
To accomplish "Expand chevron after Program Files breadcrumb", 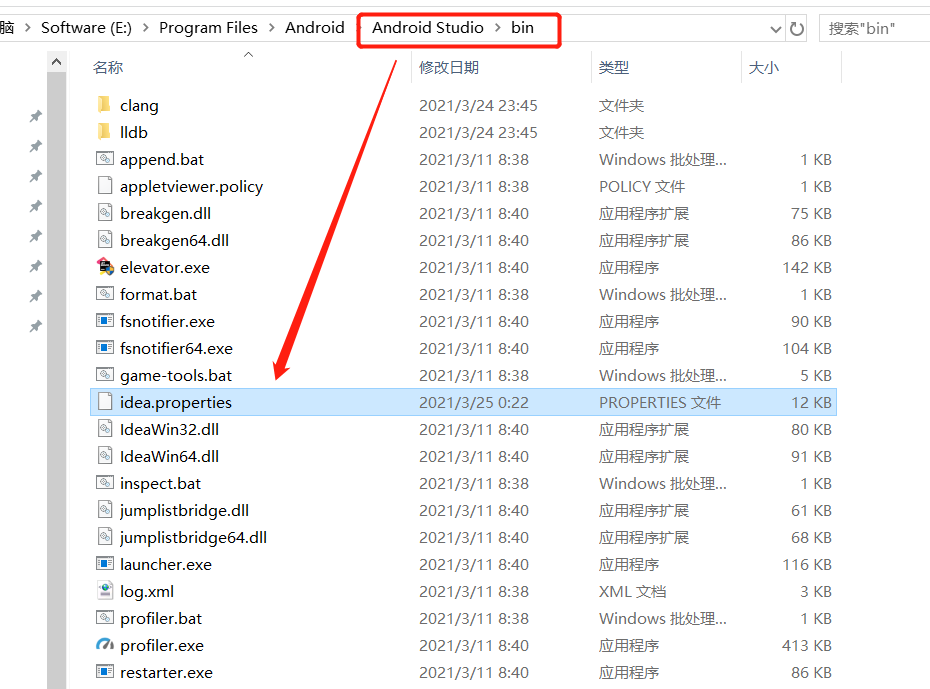I will tap(272, 28).
